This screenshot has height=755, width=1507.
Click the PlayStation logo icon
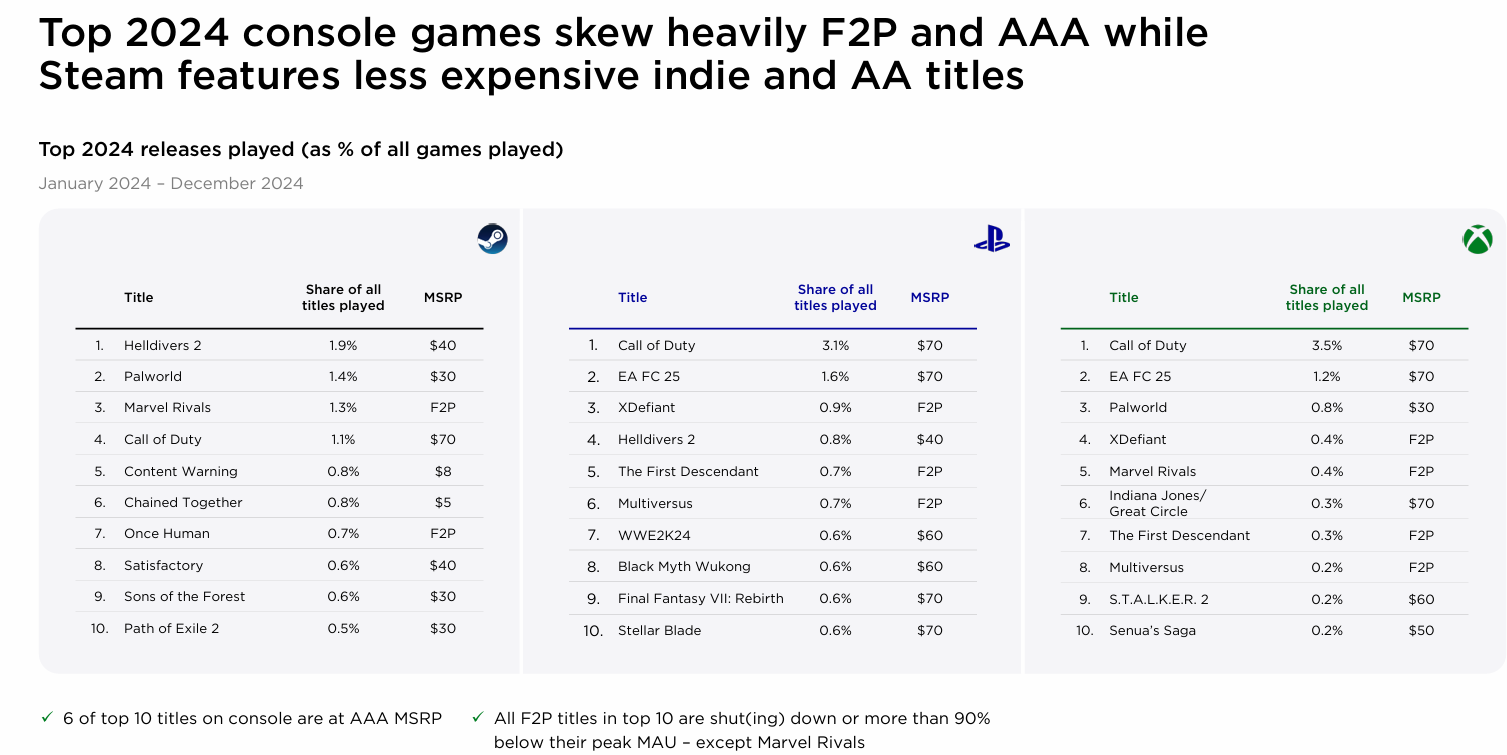point(991,240)
